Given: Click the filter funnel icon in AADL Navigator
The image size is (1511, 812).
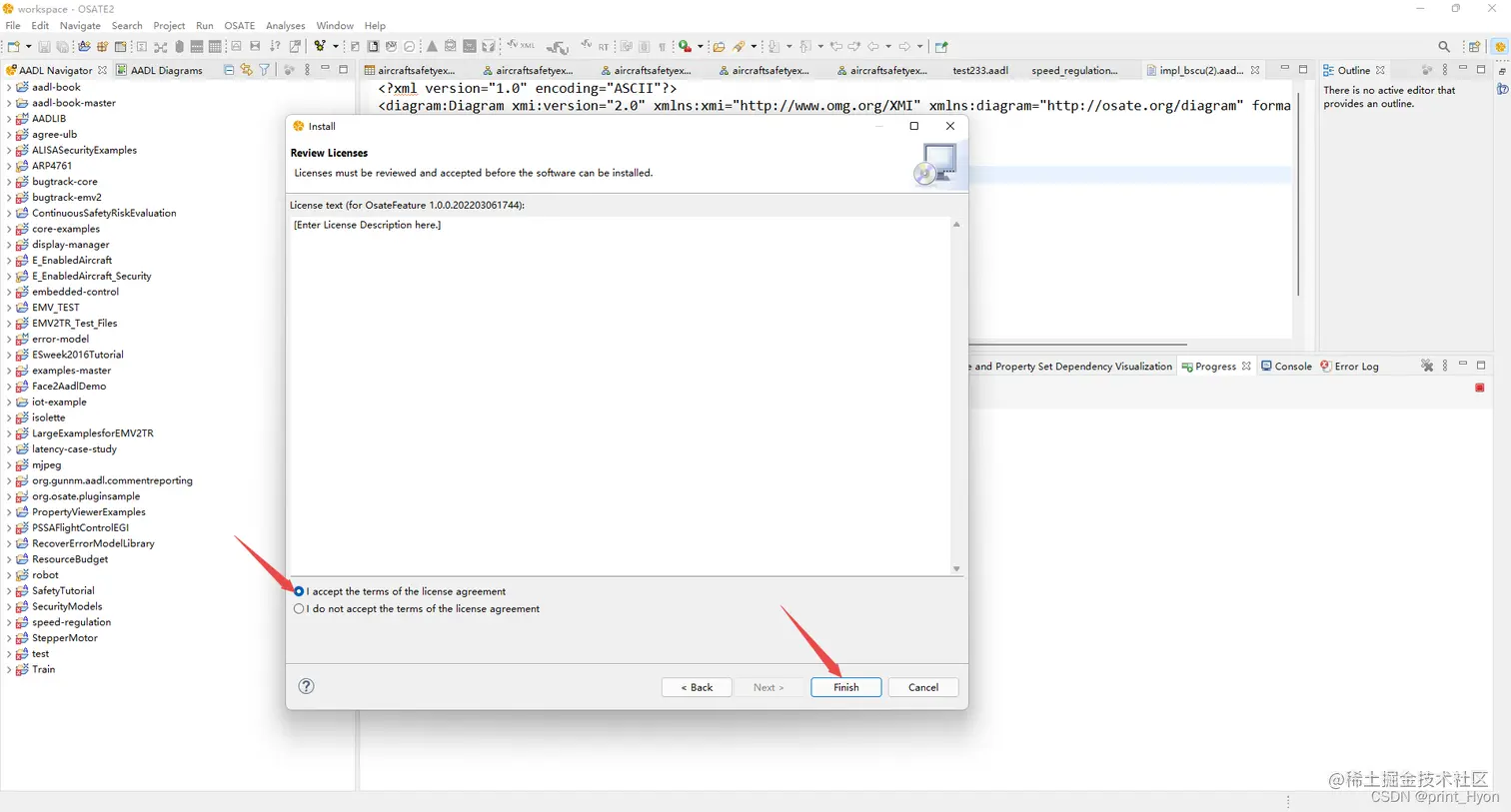Looking at the screenshot, I should 265,70.
